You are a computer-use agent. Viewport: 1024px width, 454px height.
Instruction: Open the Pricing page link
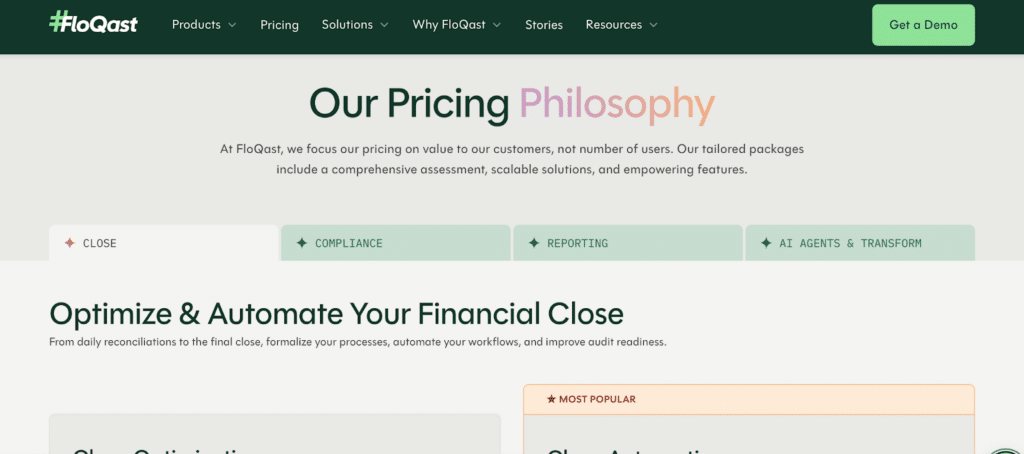point(279,24)
